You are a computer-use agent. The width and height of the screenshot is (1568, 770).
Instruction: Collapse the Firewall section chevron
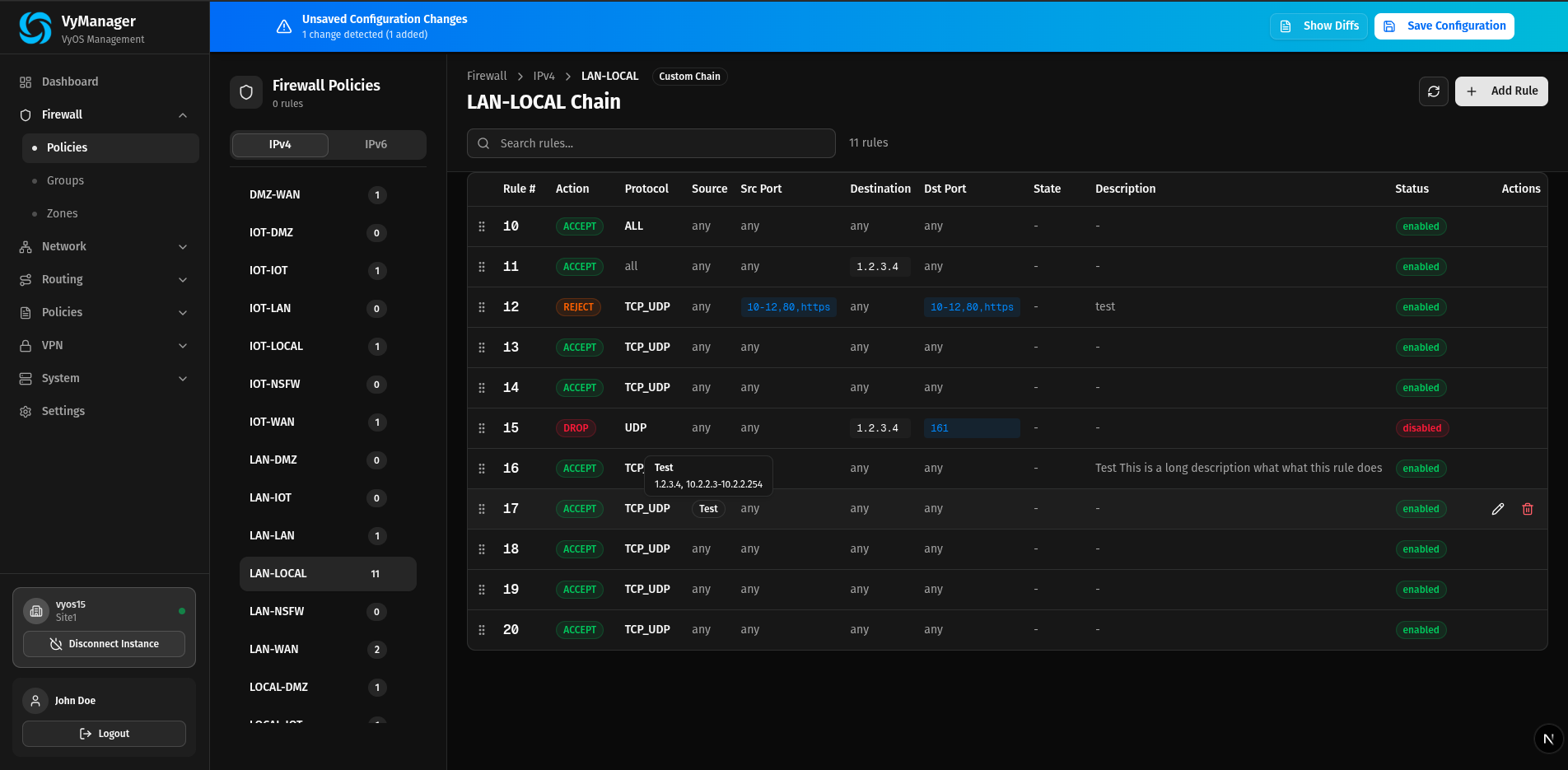pos(183,114)
